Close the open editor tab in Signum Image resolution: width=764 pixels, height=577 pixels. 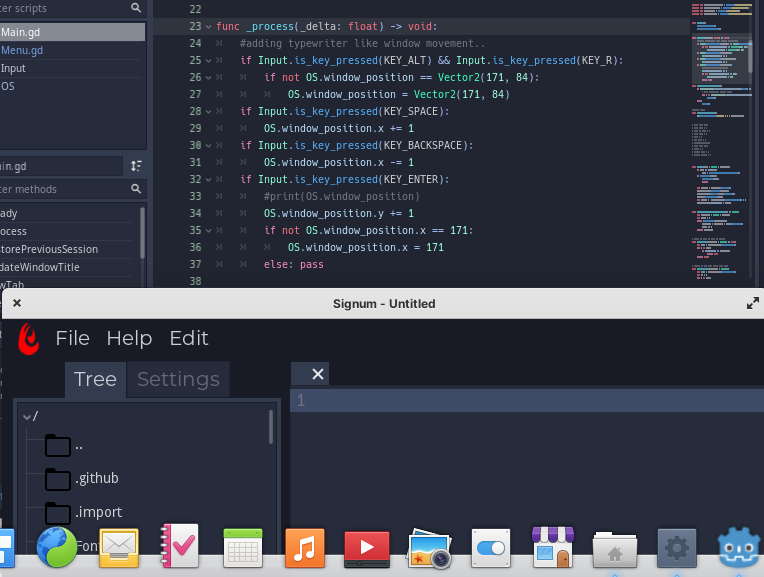pyautogui.click(x=317, y=374)
